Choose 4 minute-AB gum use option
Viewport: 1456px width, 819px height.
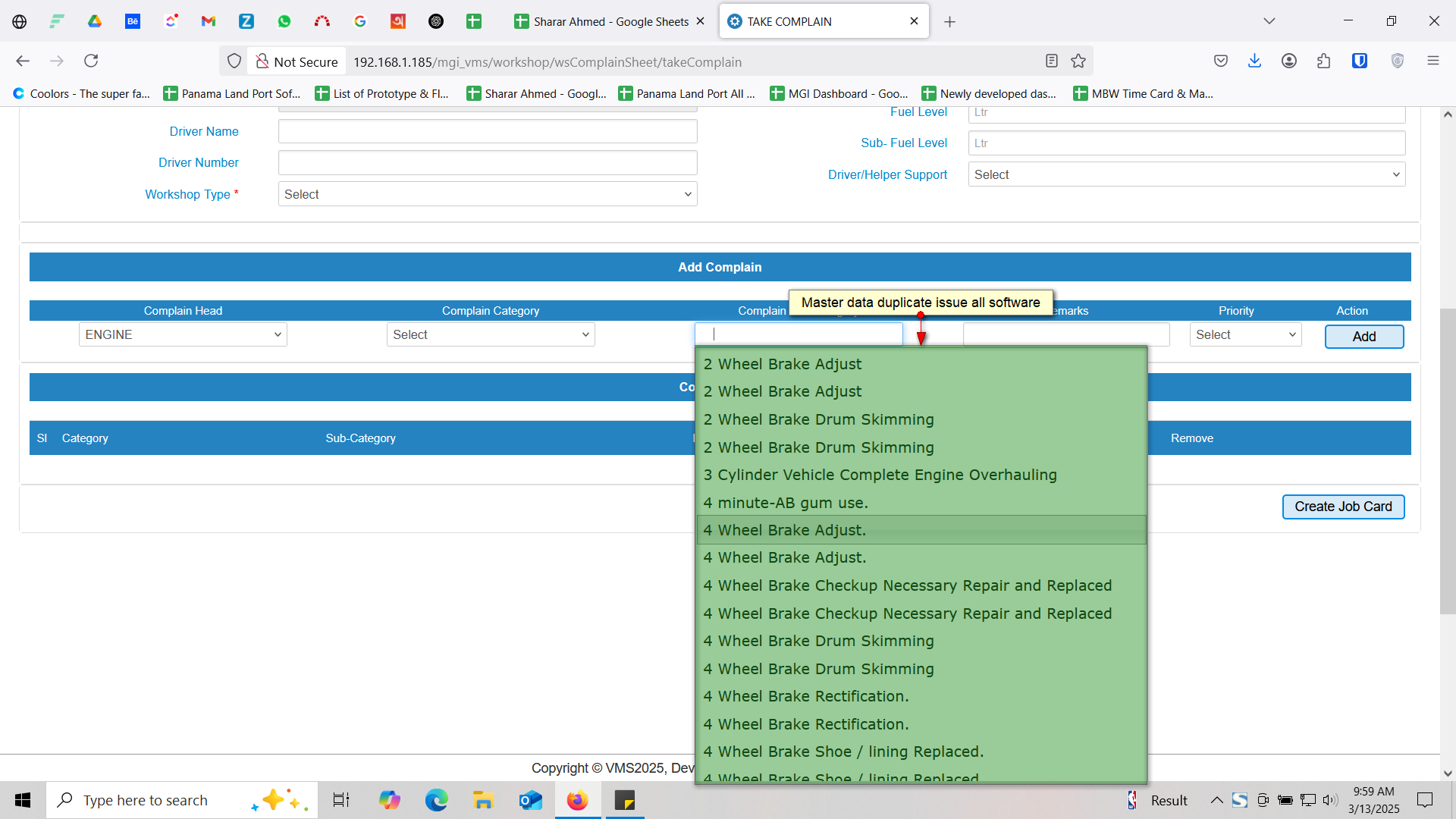point(786,503)
